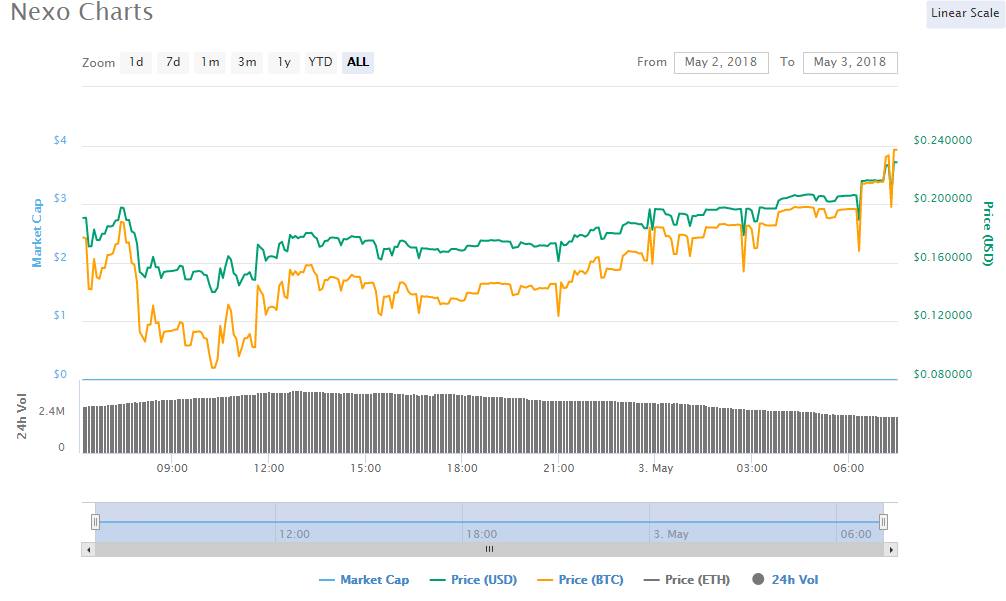Show the Price (ETH) series
Viewport: 1006px width, 601px height.
(x=687, y=580)
